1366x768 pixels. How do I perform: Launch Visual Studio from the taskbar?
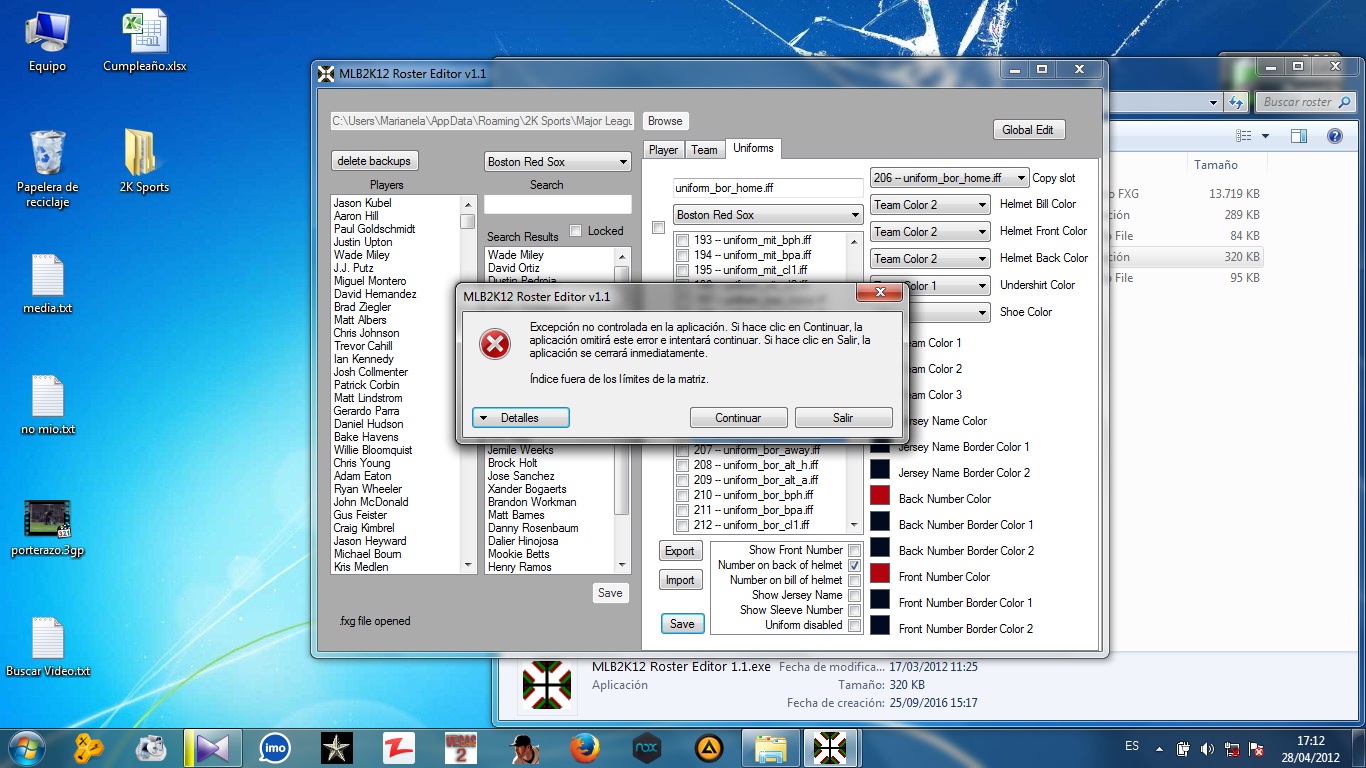tap(213, 747)
